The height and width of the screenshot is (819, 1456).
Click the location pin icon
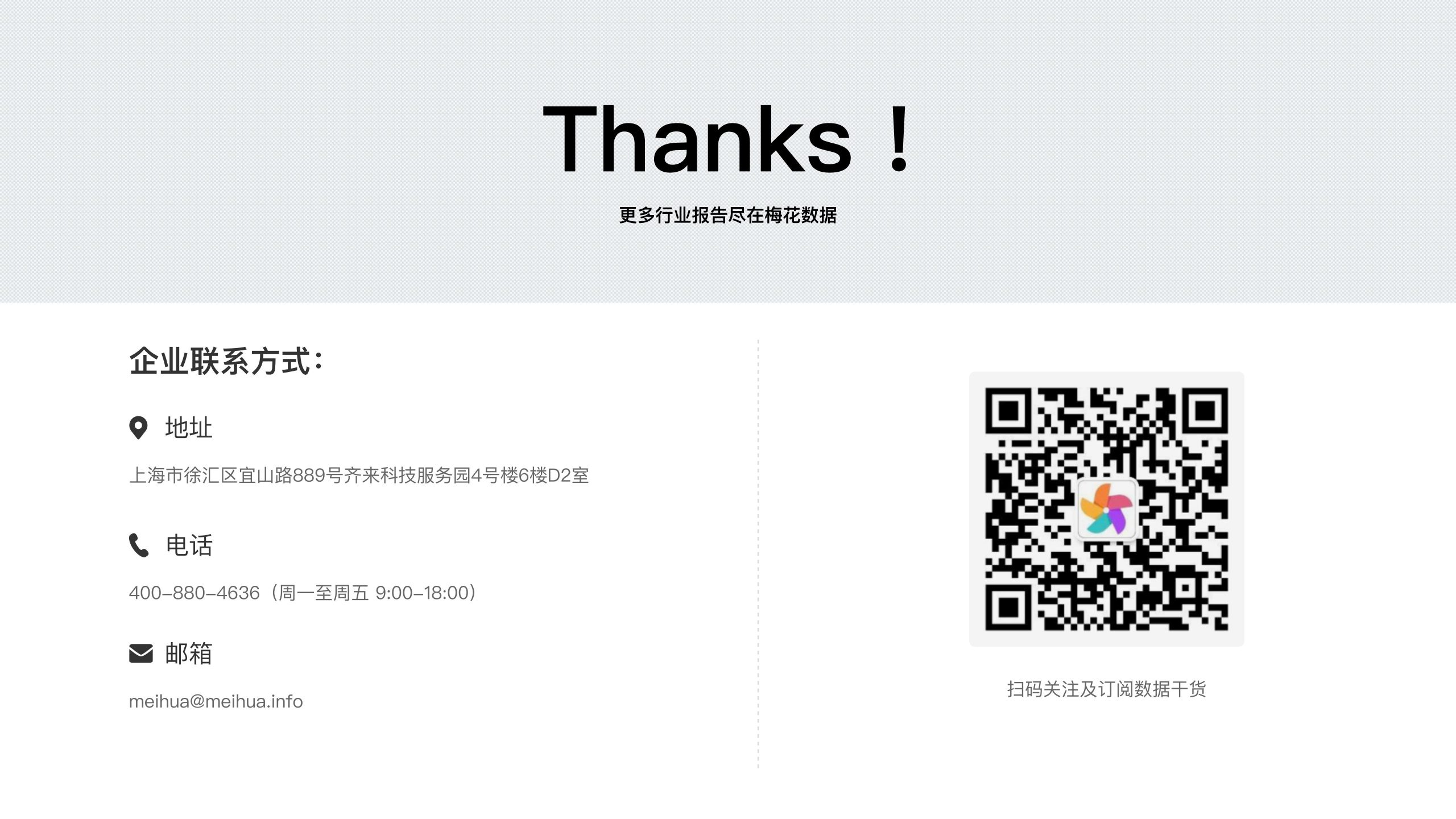click(x=138, y=428)
